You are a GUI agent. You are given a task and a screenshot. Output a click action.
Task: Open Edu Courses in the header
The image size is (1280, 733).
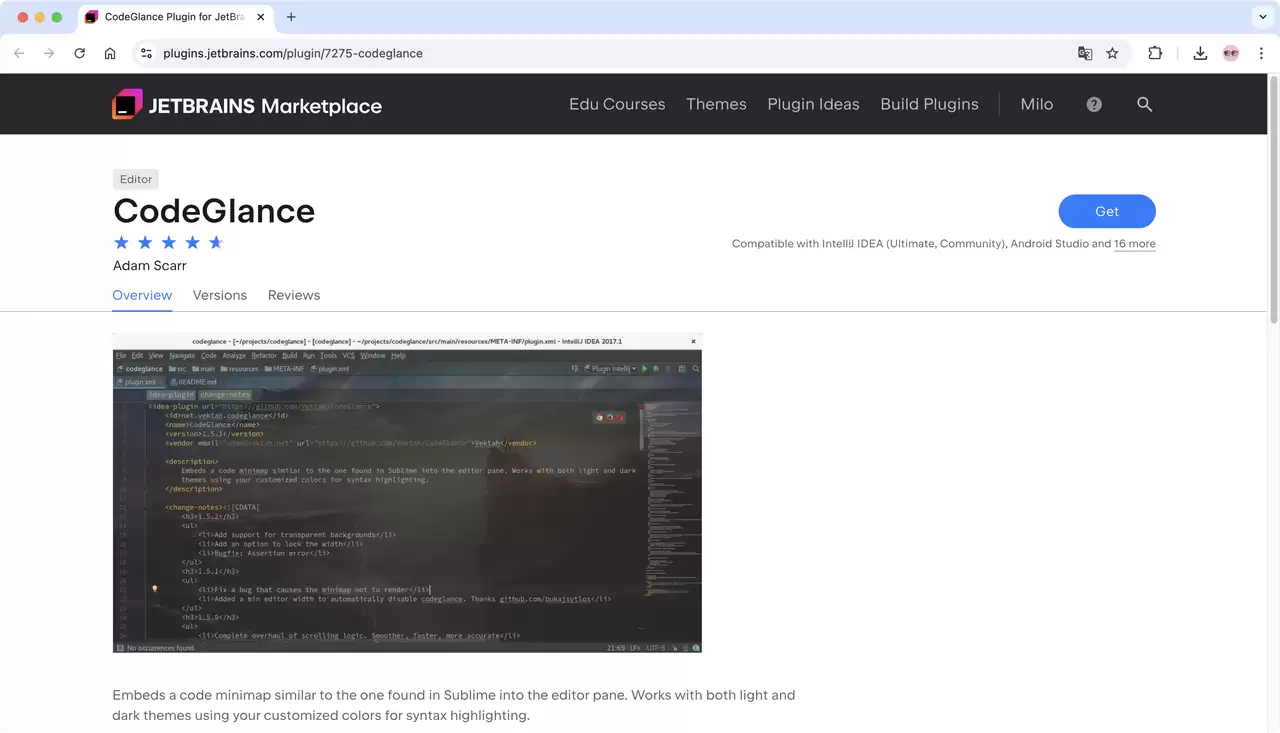(x=617, y=104)
